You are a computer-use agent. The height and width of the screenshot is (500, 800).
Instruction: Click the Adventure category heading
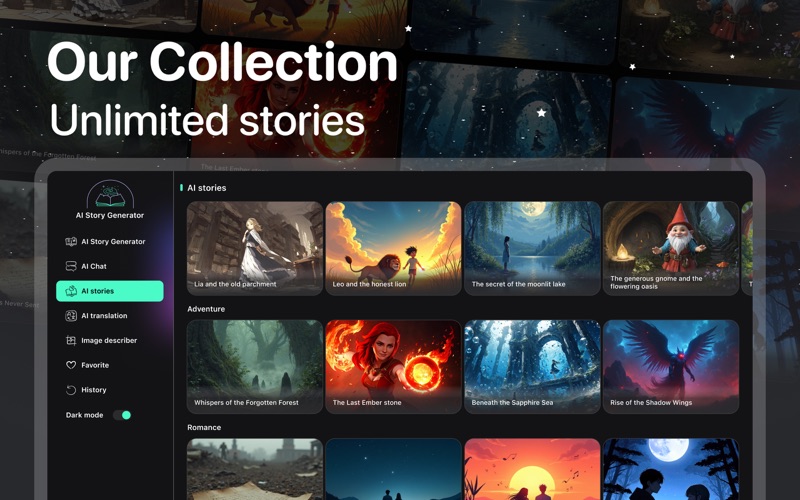[x=206, y=309]
